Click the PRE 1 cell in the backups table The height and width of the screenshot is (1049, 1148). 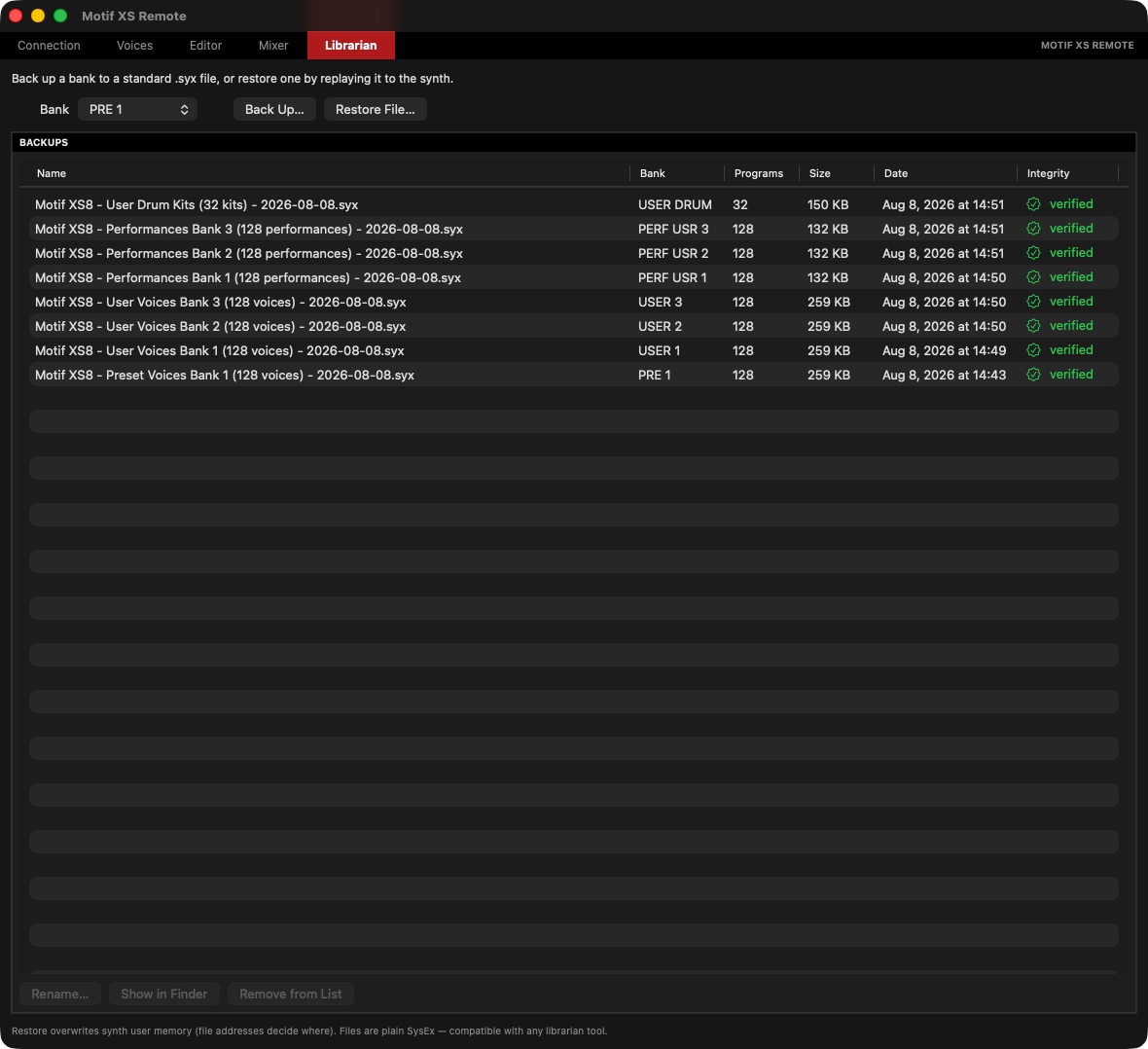pos(654,375)
